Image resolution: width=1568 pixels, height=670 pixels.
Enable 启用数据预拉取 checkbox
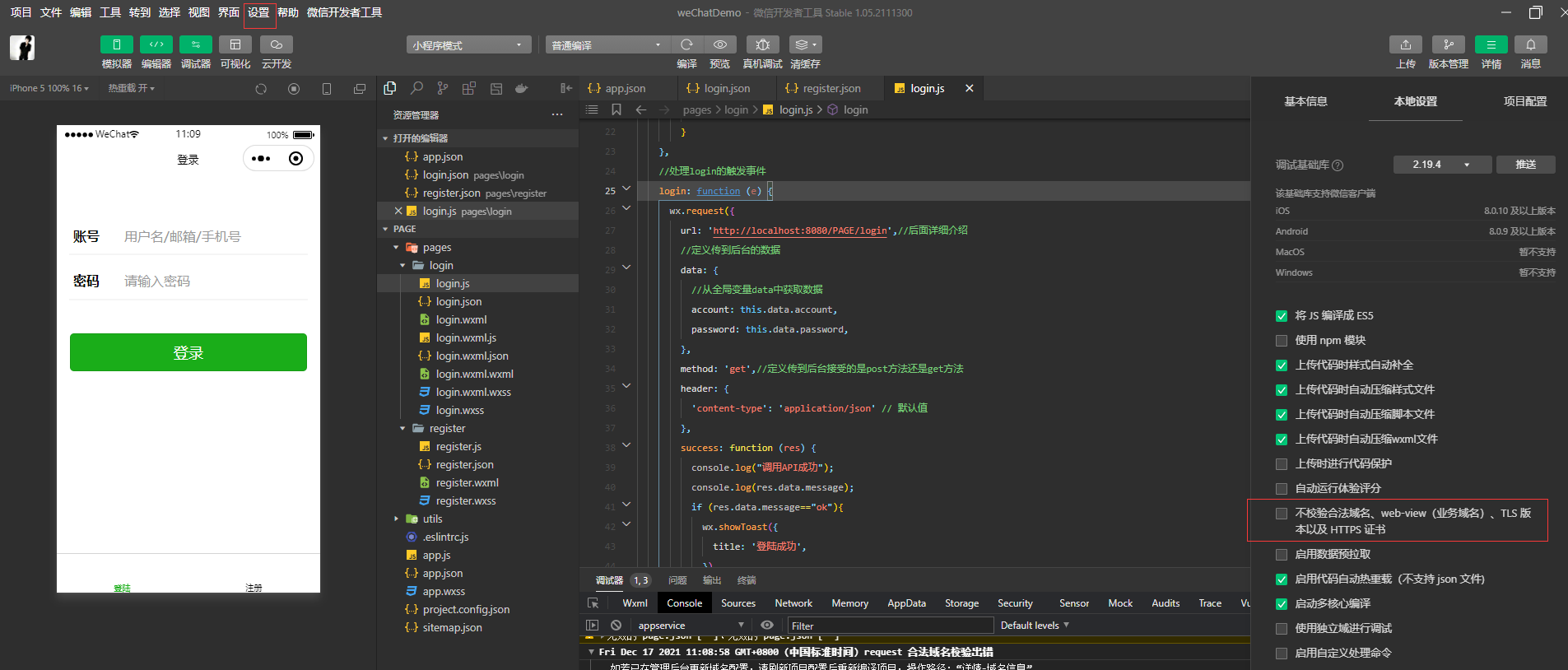point(1282,555)
